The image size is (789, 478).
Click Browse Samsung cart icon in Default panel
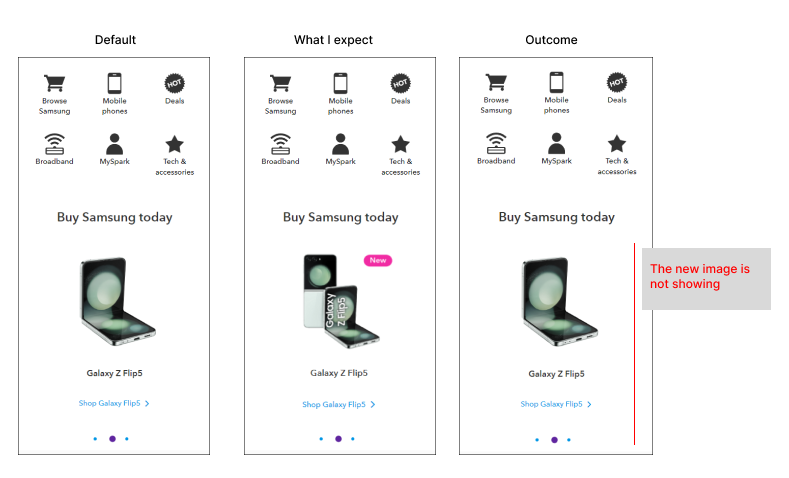pyautogui.click(x=54, y=84)
